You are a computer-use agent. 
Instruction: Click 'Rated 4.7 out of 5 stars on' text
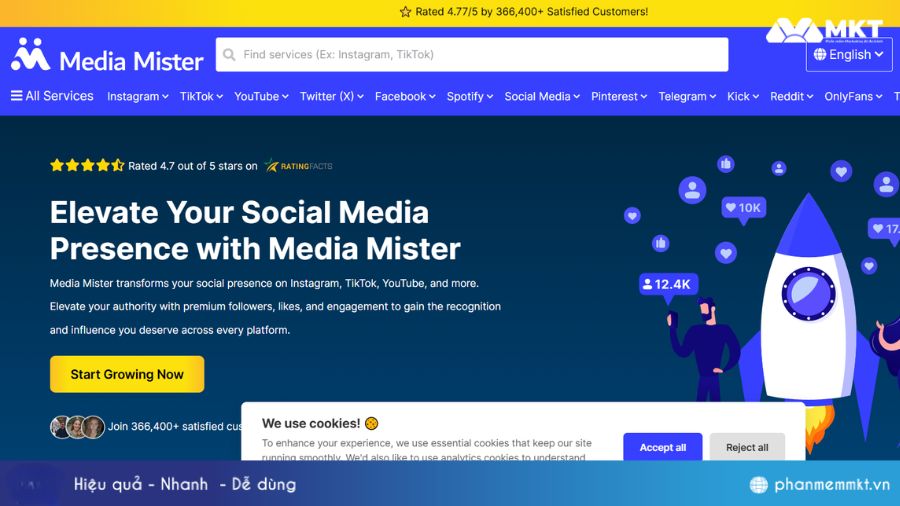(193, 166)
